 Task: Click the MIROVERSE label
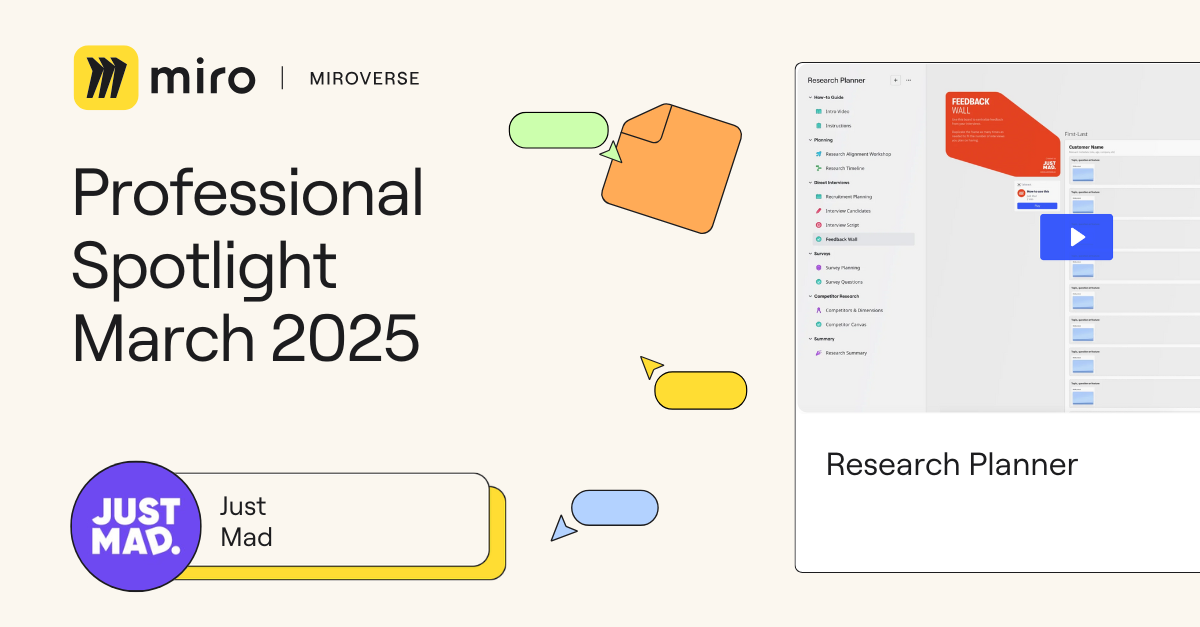[x=365, y=78]
